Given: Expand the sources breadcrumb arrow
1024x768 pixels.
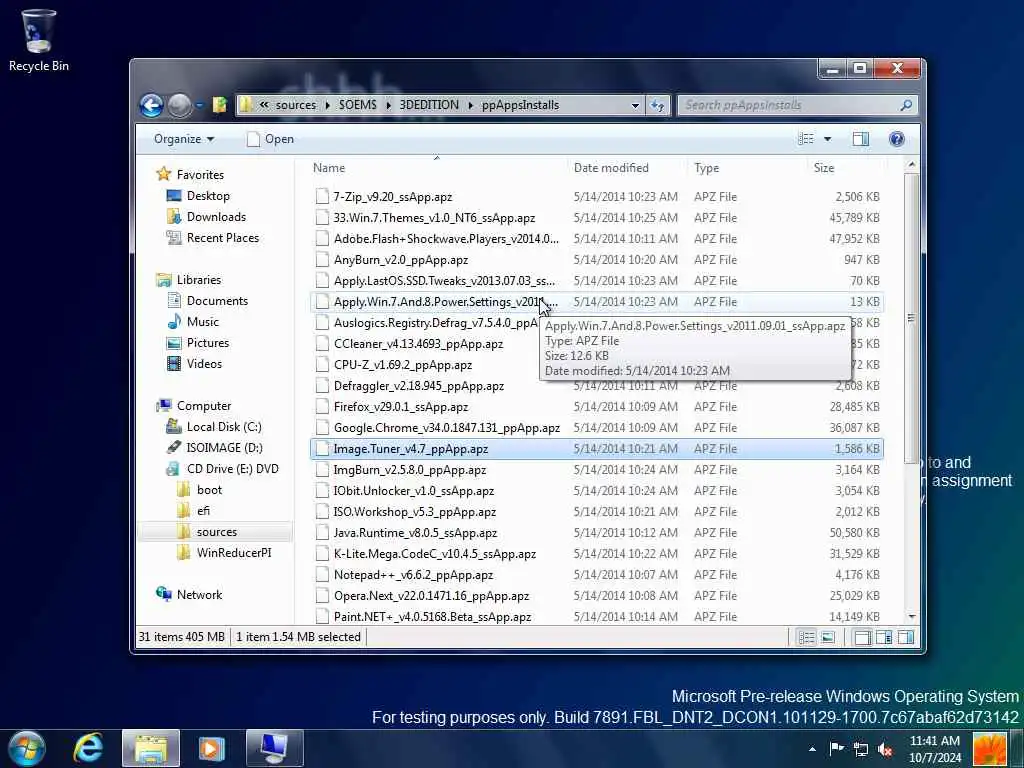Looking at the screenshot, I should click(327, 105).
